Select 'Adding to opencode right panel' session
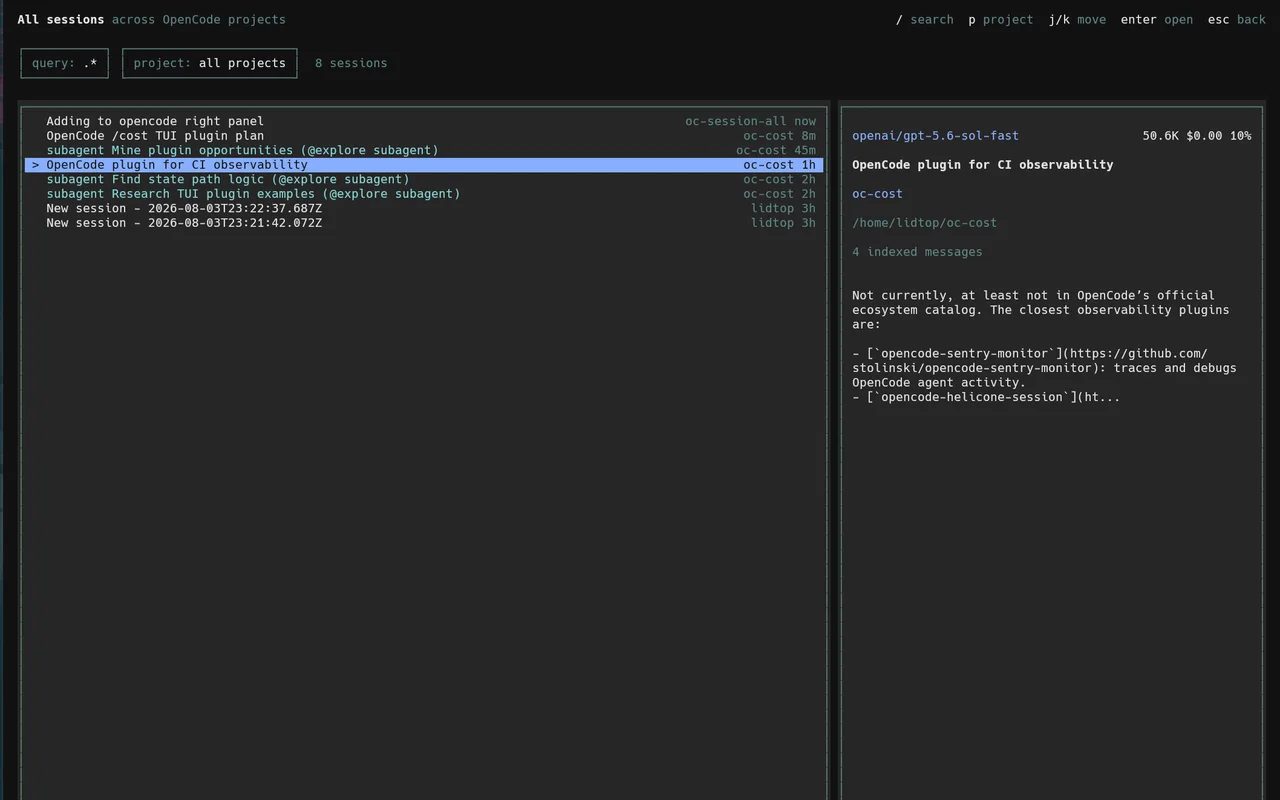This screenshot has height=800, width=1280. coord(424,121)
